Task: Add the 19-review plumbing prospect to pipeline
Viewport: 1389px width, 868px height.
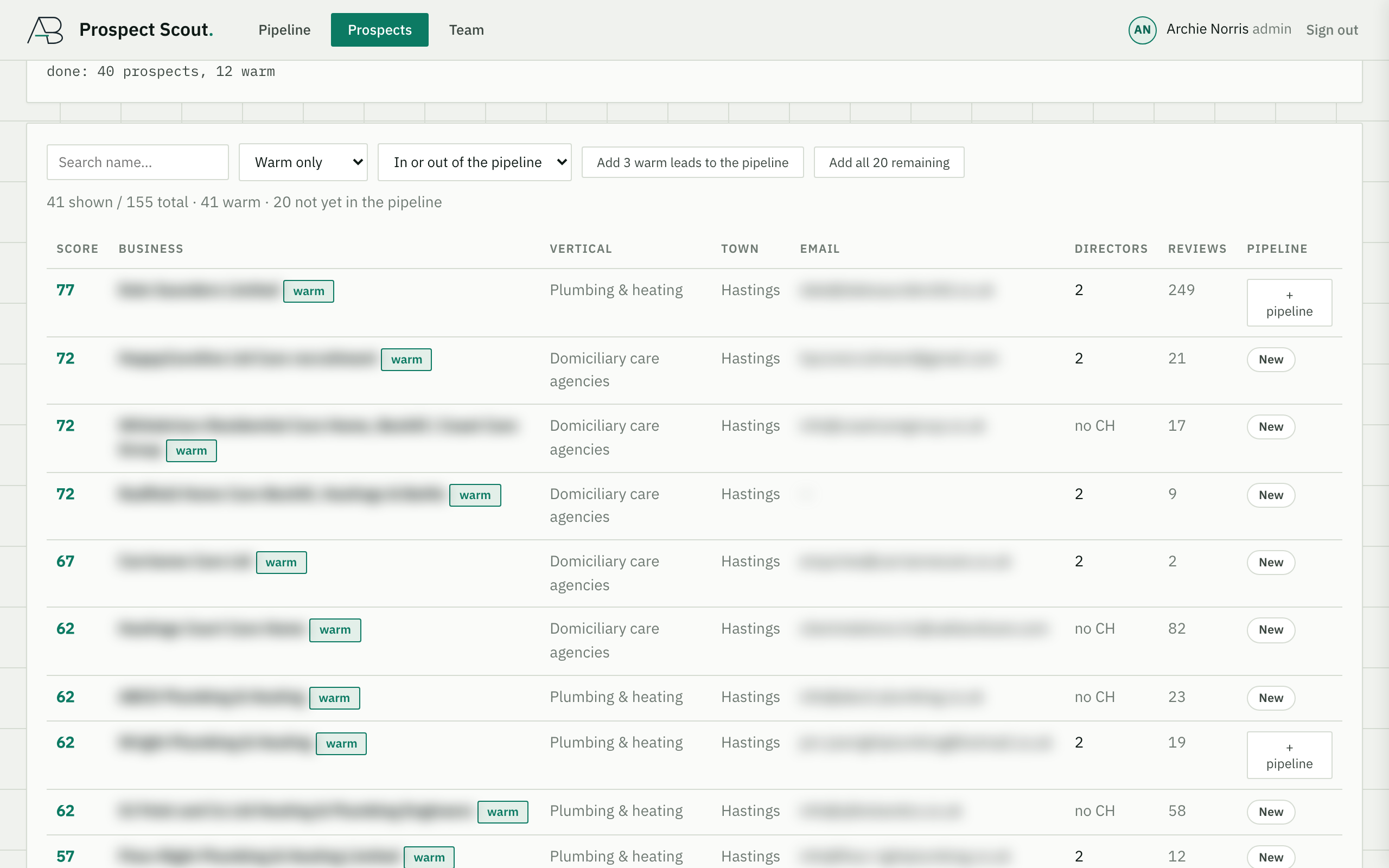Action: [1289, 755]
